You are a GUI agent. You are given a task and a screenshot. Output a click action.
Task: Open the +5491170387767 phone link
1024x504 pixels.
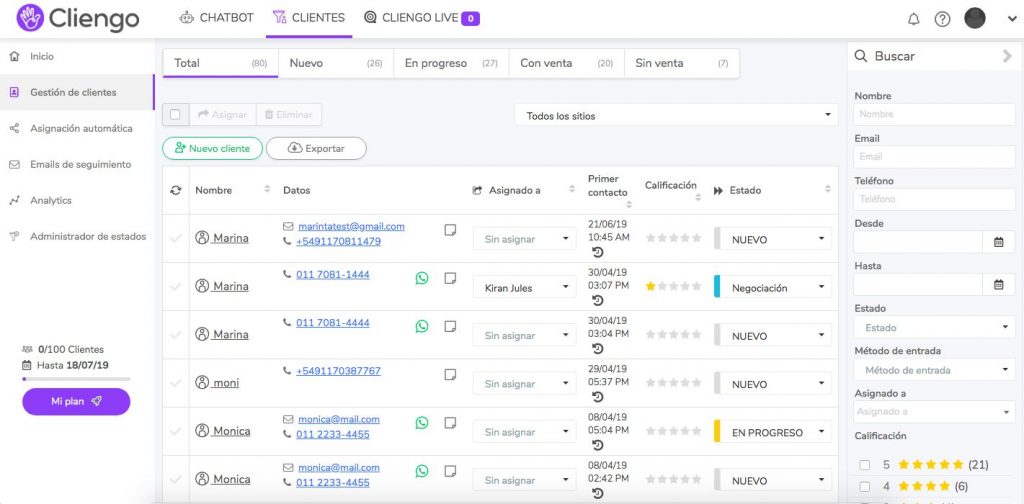click(x=338, y=371)
